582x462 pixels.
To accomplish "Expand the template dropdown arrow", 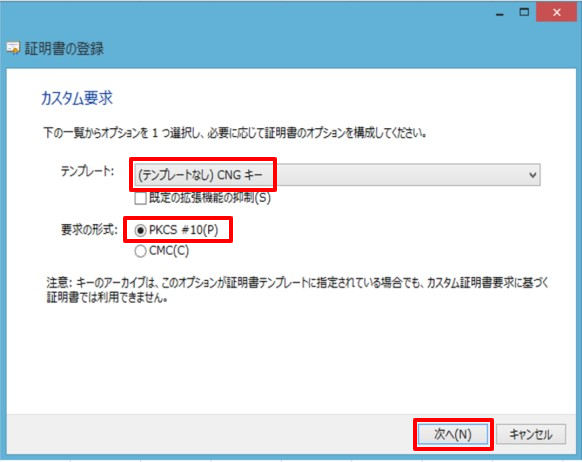I will (x=533, y=175).
